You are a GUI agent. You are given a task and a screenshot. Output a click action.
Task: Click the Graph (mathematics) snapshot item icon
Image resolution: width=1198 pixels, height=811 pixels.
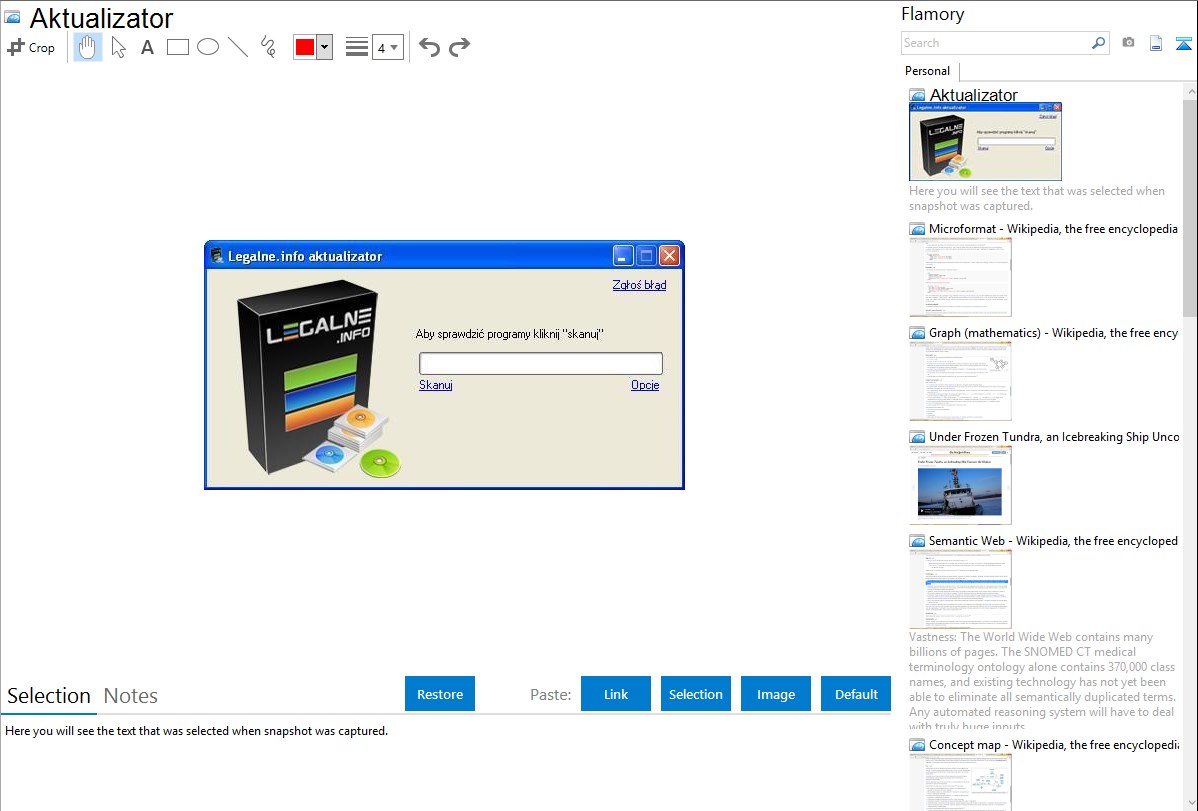tap(917, 333)
